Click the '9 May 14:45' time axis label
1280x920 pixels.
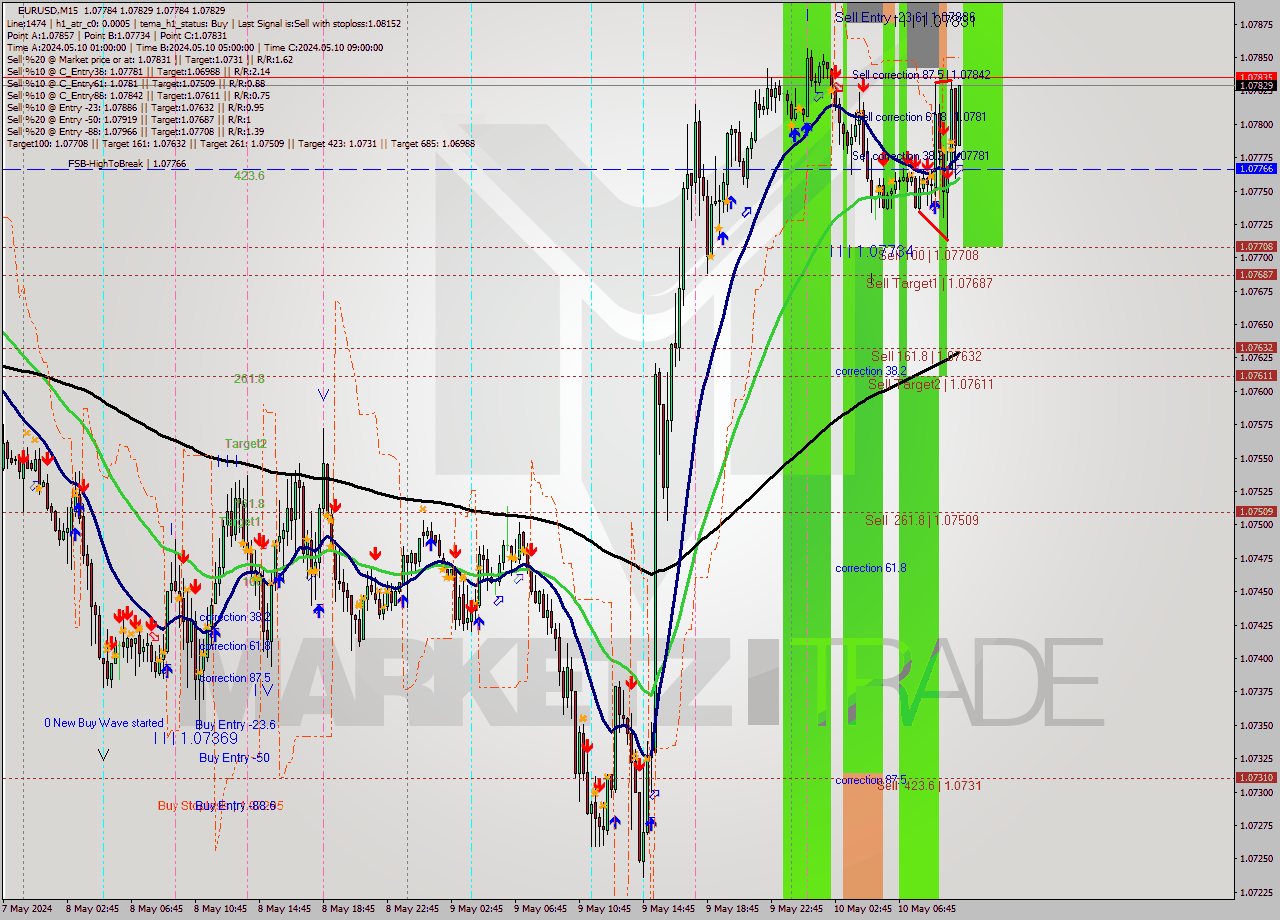click(668, 909)
